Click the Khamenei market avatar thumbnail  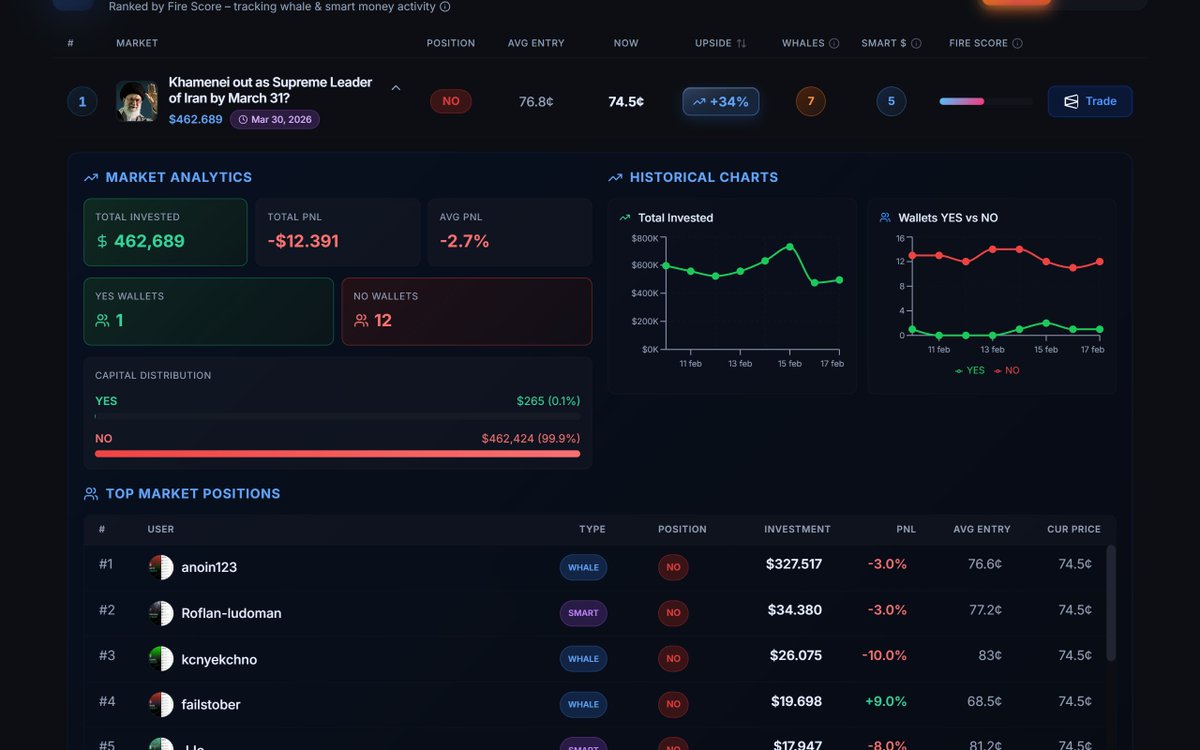point(136,101)
